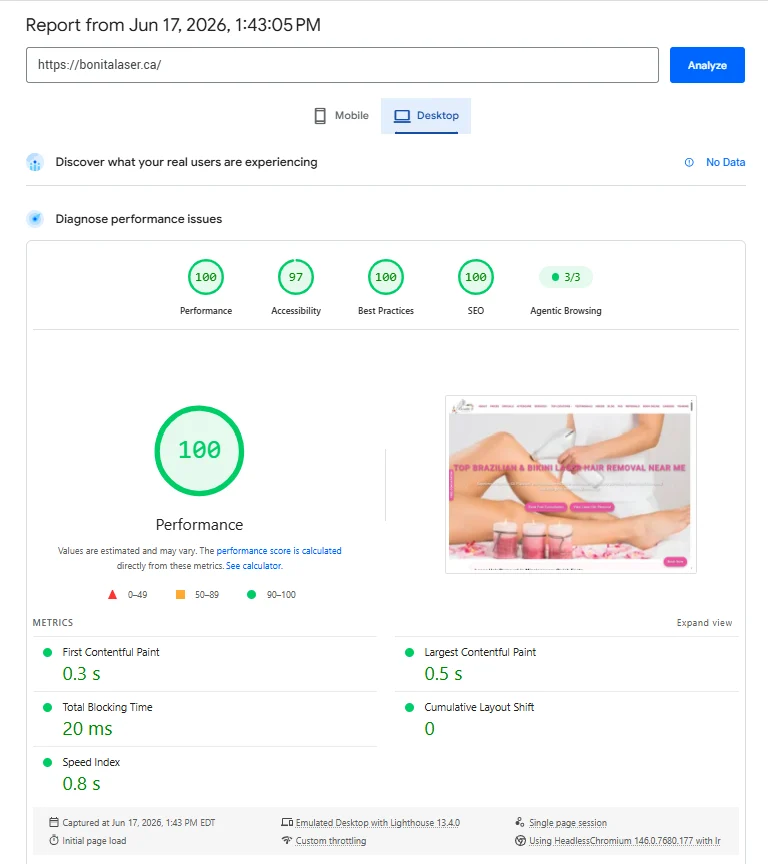Image resolution: width=768 pixels, height=864 pixels.
Task: Click the 20 ms Total Blocking Time value
Action: click(88, 729)
